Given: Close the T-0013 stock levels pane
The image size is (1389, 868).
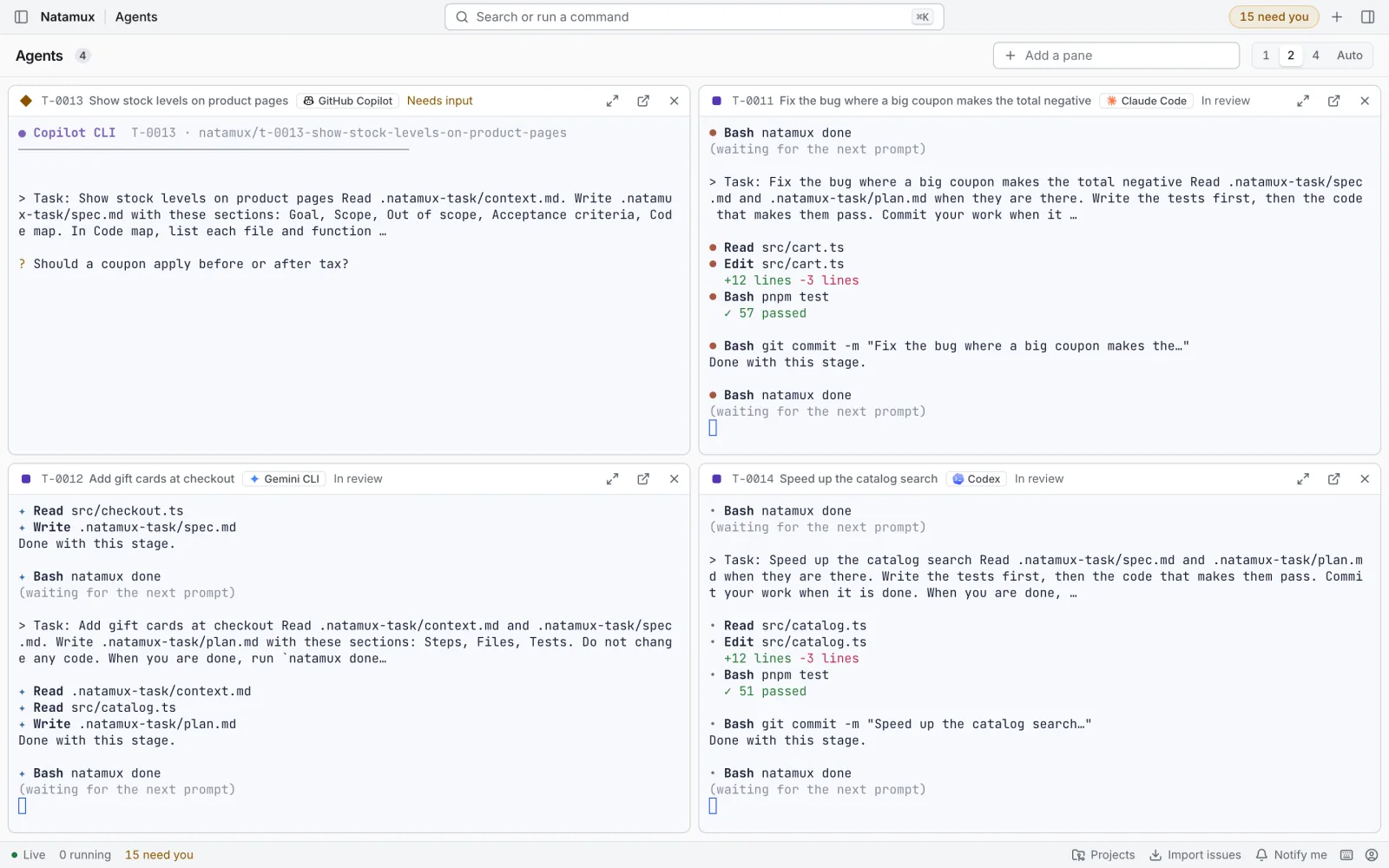Looking at the screenshot, I should pyautogui.click(x=674, y=101).
